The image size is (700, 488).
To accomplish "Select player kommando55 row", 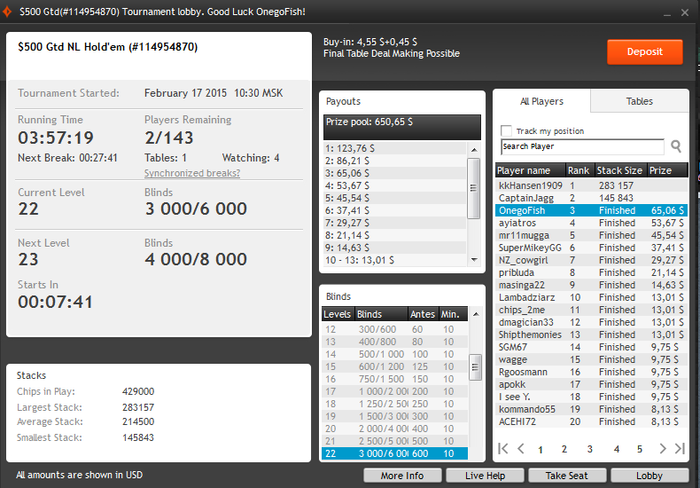I will click(592, 409).
